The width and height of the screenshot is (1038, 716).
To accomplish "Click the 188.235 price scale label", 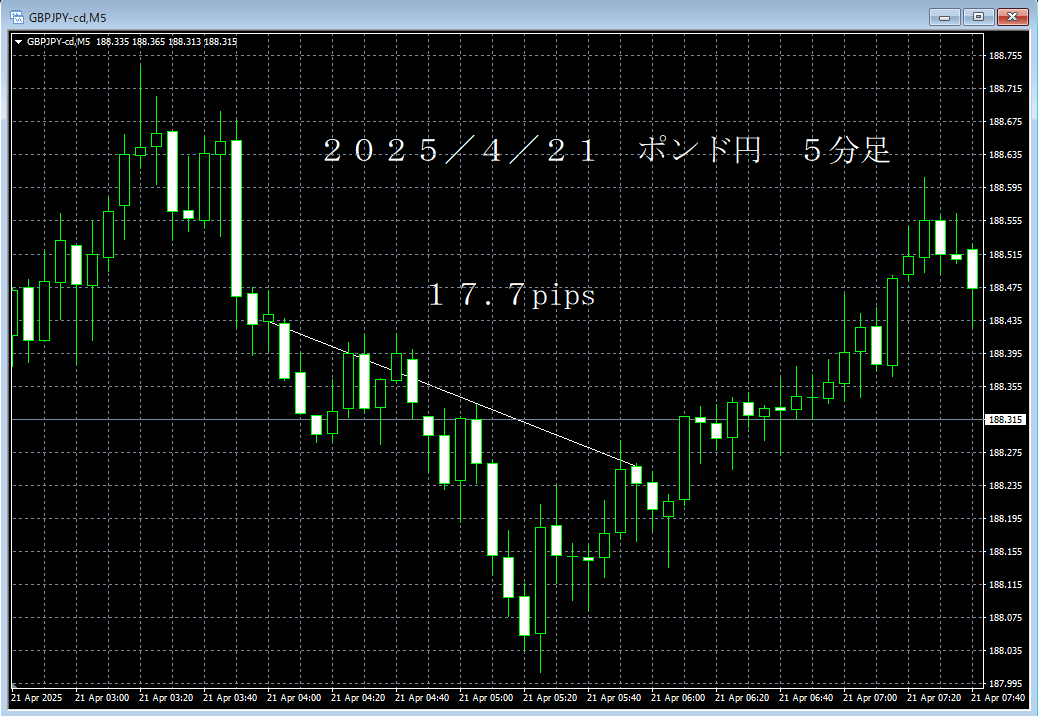I will tap(1005, 486).
